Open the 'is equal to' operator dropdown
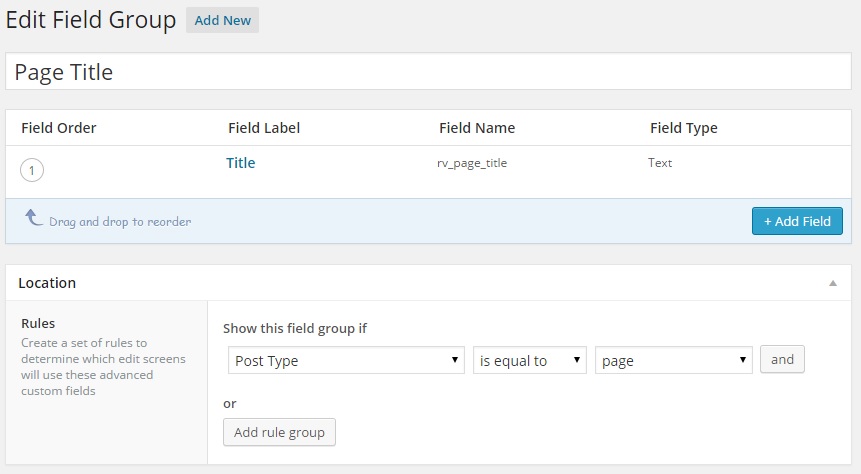The image size is (861, 474). click(x=529, y=360)
